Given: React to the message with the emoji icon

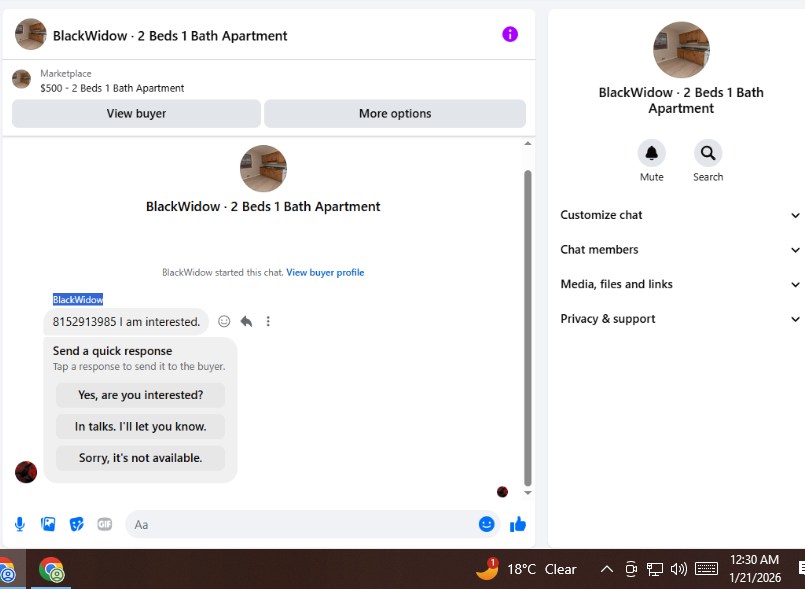Looking at the screenshot, I should 224,321.
